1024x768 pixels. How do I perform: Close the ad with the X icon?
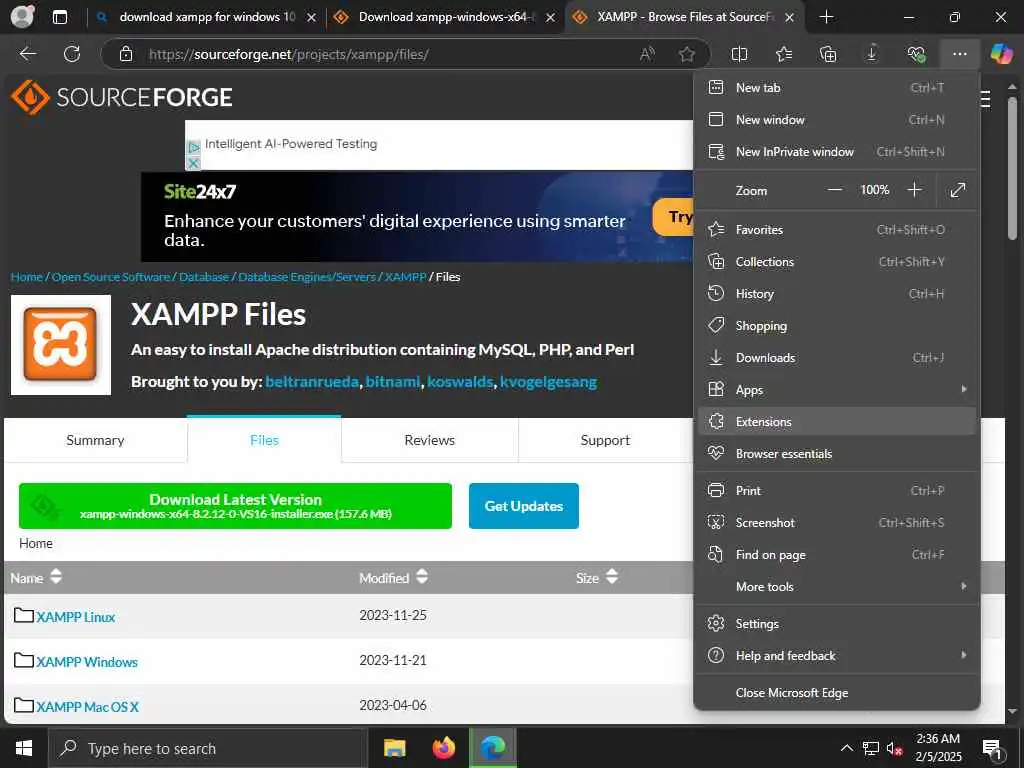tap(193, 163)
